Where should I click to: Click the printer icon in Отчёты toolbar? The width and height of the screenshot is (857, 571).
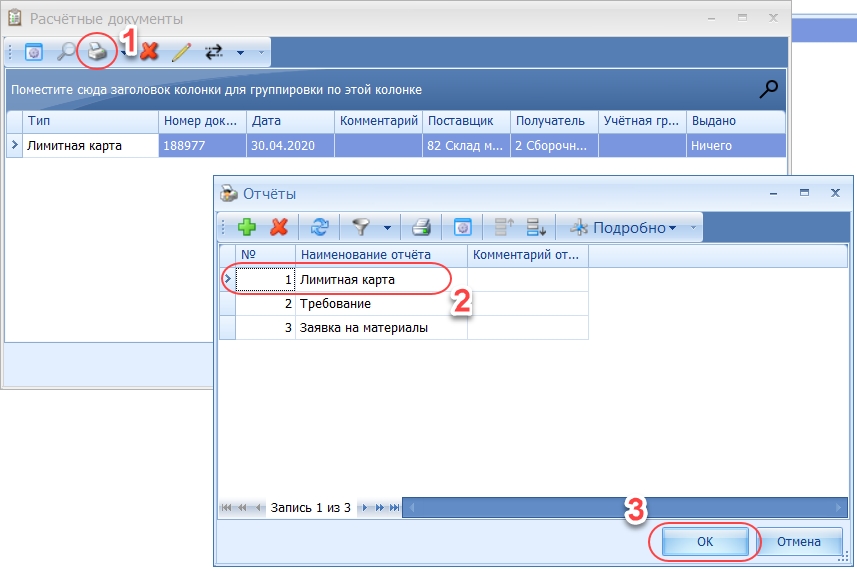422,227
